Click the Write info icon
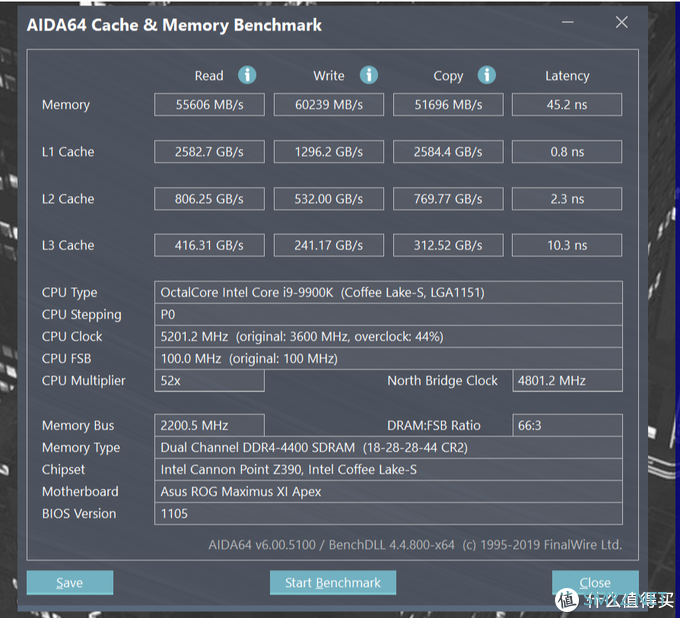680x618 pixels. point(369,75)
